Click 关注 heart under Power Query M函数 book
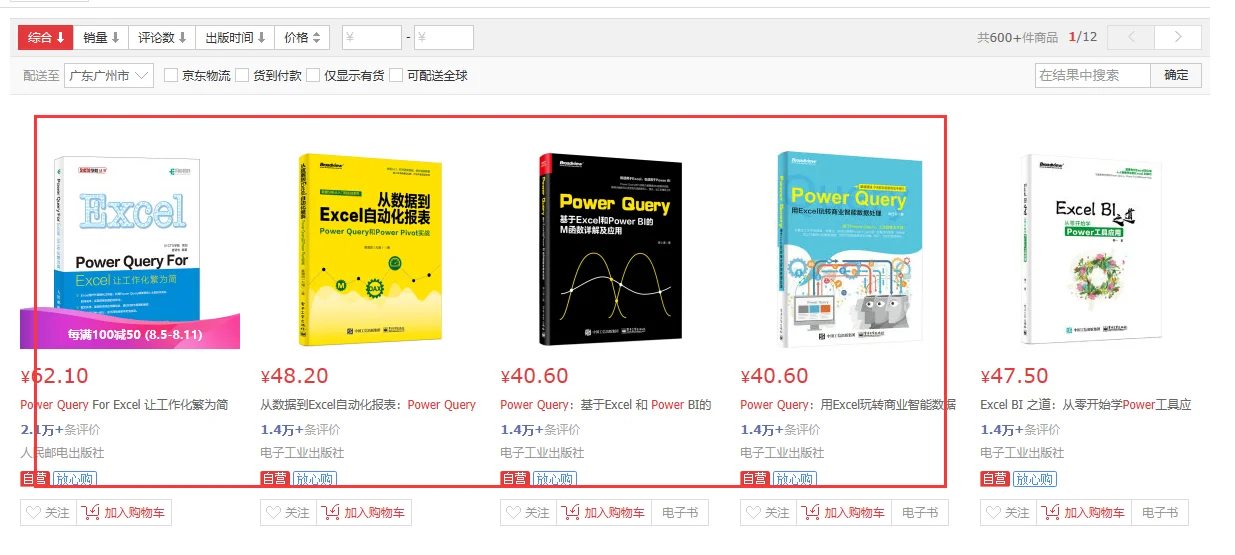 pyautogui.click(x=528, y=513)
